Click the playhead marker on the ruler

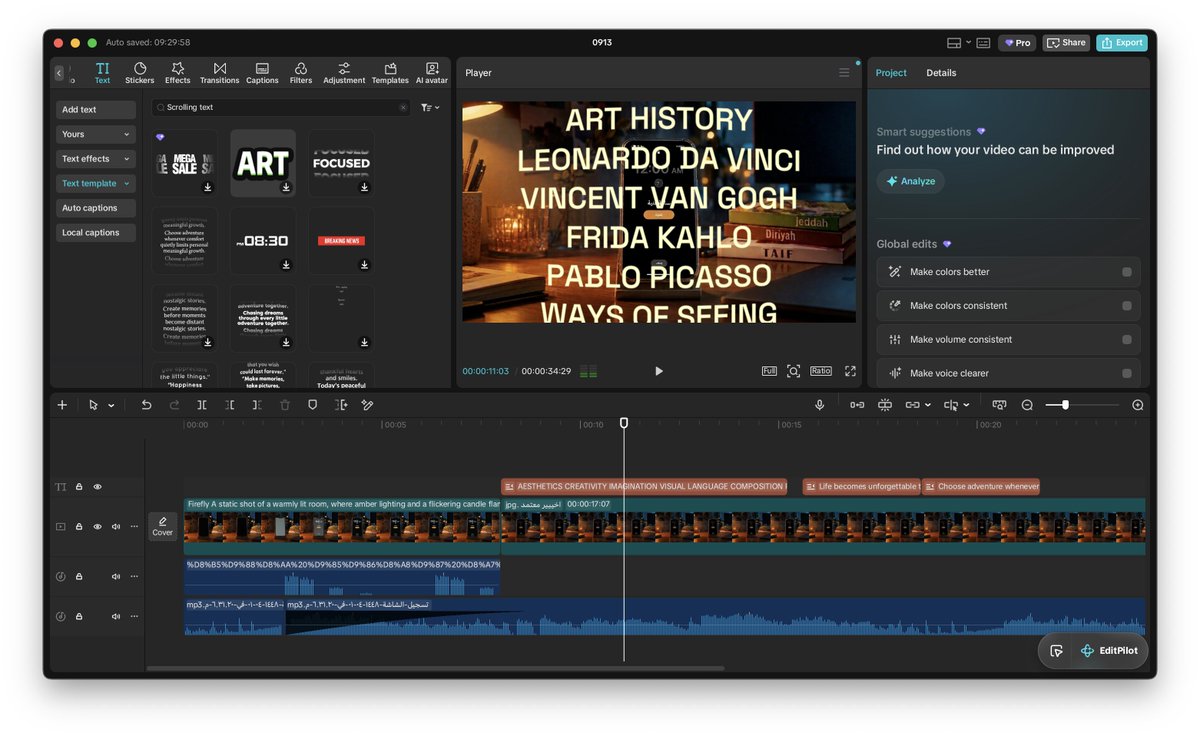[x=624, y=423]
